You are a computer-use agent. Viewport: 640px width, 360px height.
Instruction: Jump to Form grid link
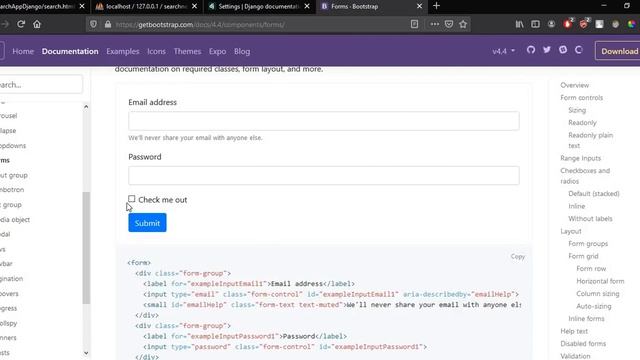tap(583, 256)
